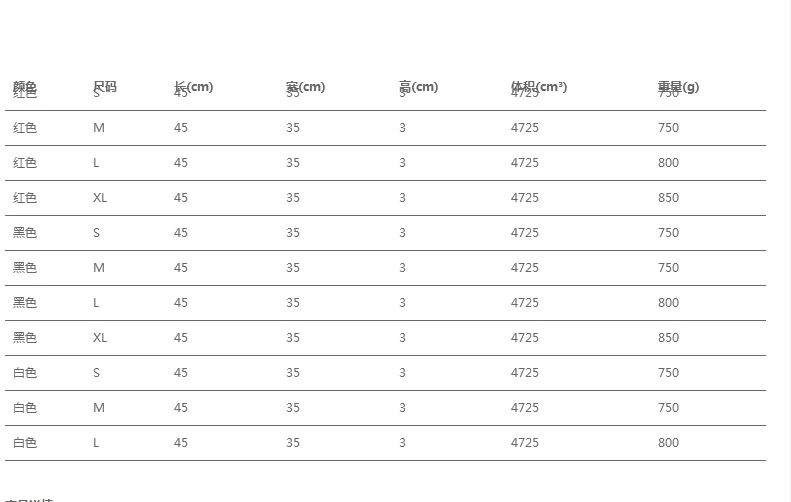The height and width of the screenshot is (502, 791).
Task: Click weight 800 in the 白色 L row
Action: 668,443
